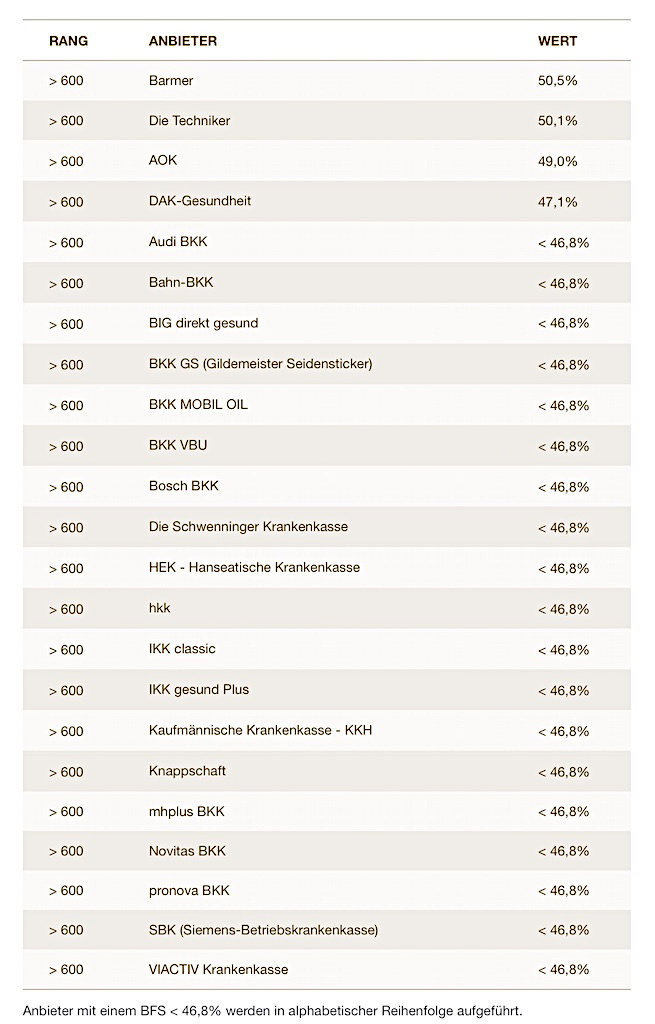Click the ANBIETER column header
This screenshot has height=1024, width=655.
[x=183, y=41]
